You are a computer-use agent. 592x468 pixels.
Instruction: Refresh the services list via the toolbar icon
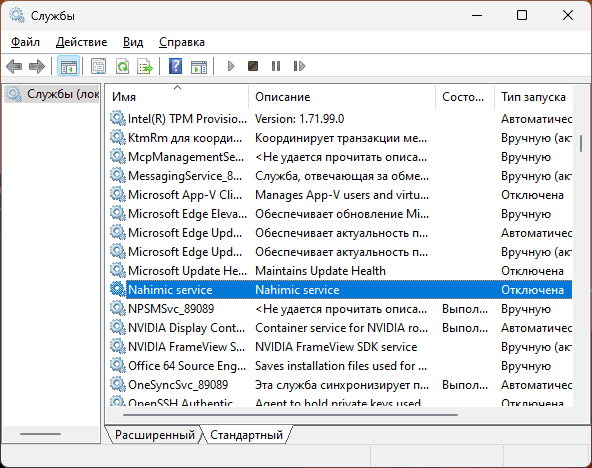(x=122, y=66)
